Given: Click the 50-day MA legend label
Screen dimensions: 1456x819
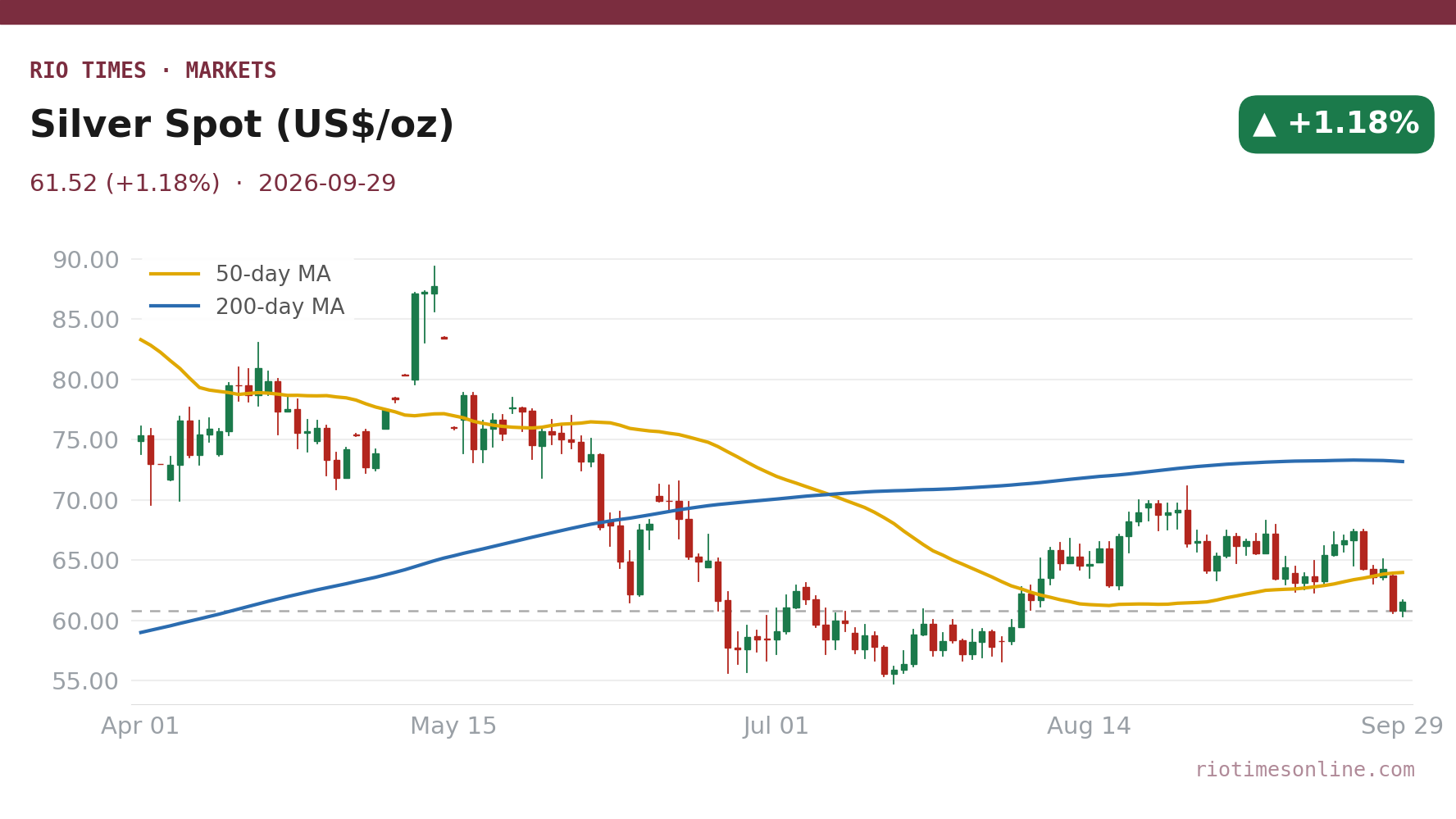Looking at the screenshot, I should point(273,274).
